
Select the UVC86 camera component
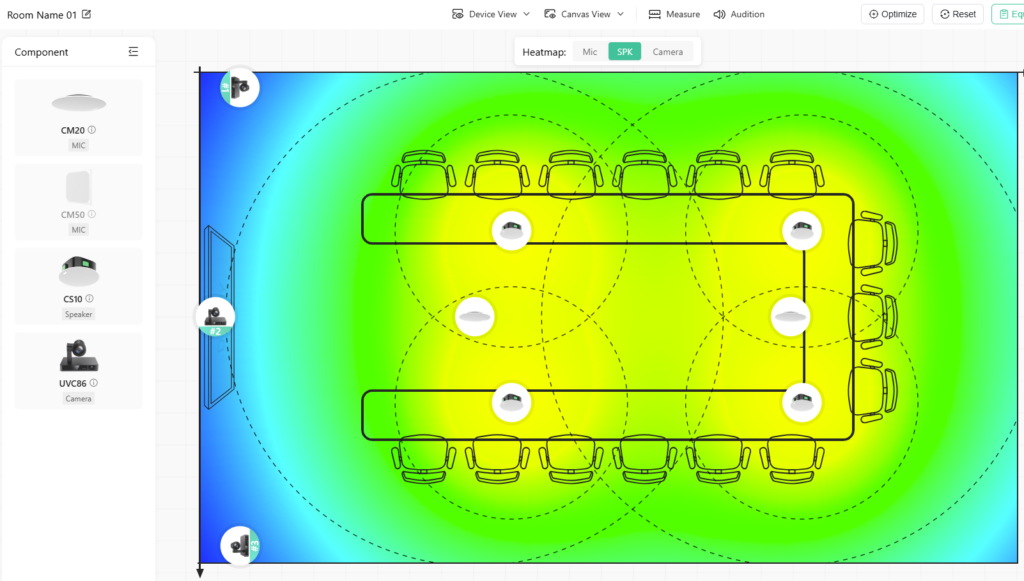78,367
